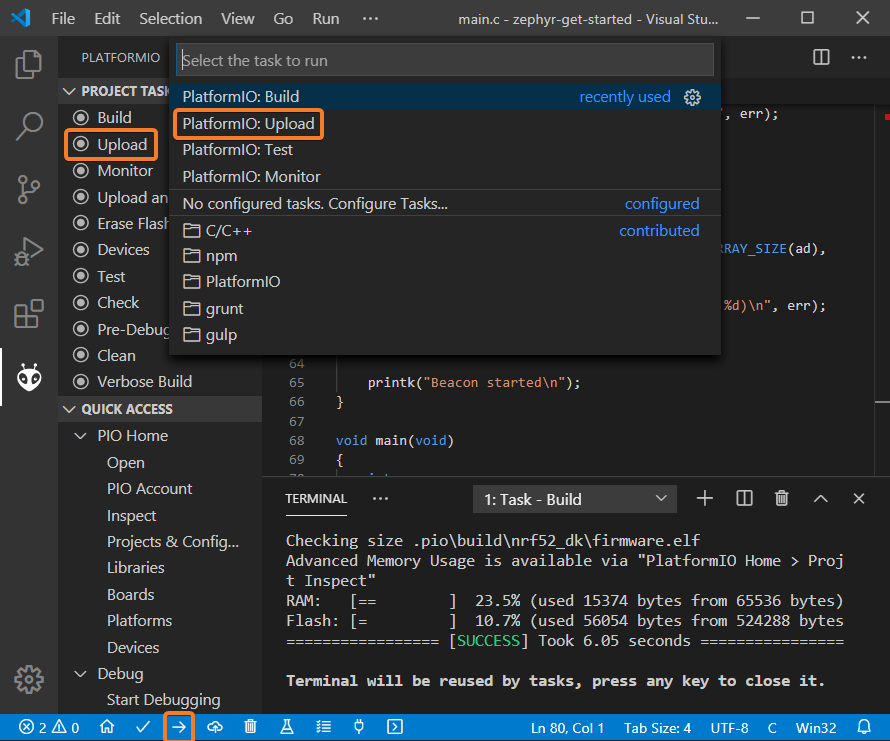The width and height of the screenshot is (890, 741).
Task: Open PlatformIO terminal icon in status bar
Action: (395, 727)
